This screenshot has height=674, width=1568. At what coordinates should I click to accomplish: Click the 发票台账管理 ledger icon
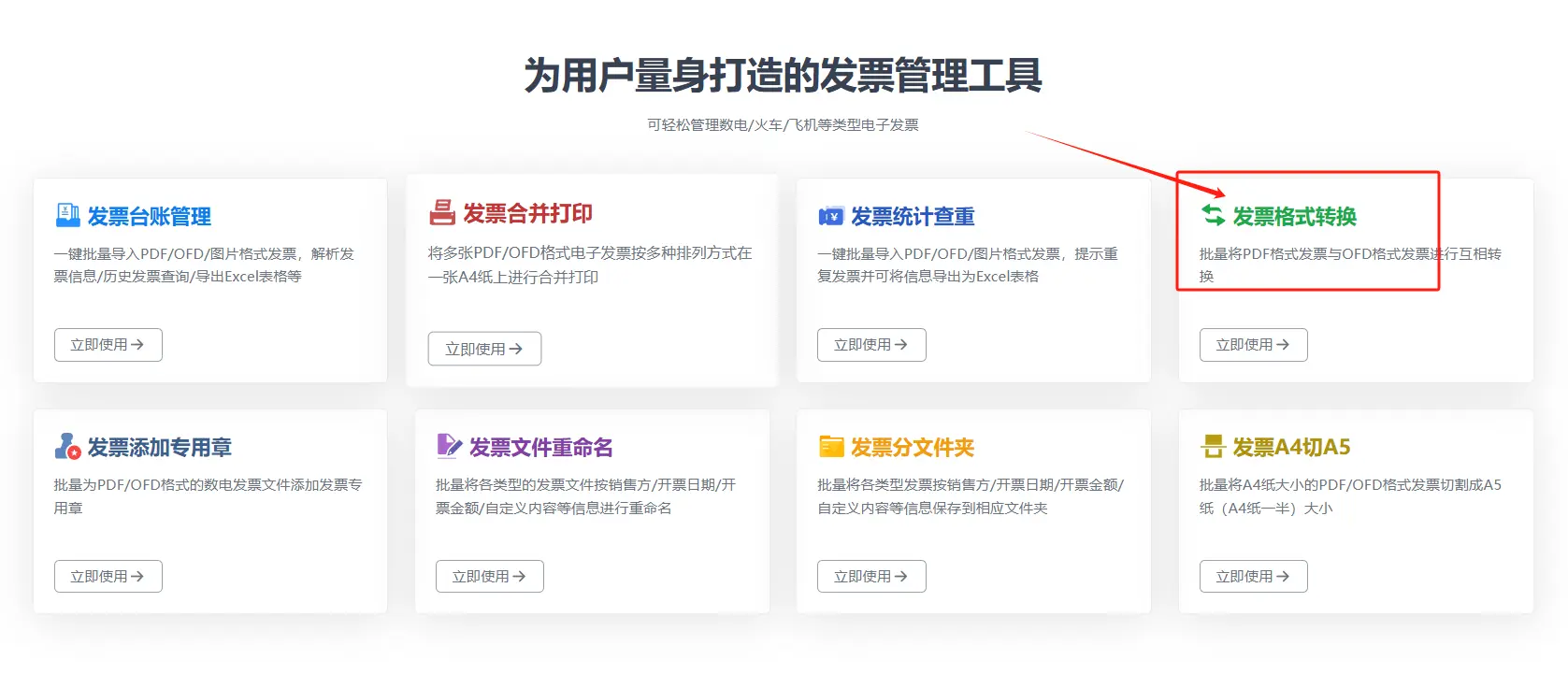(67, 216)
